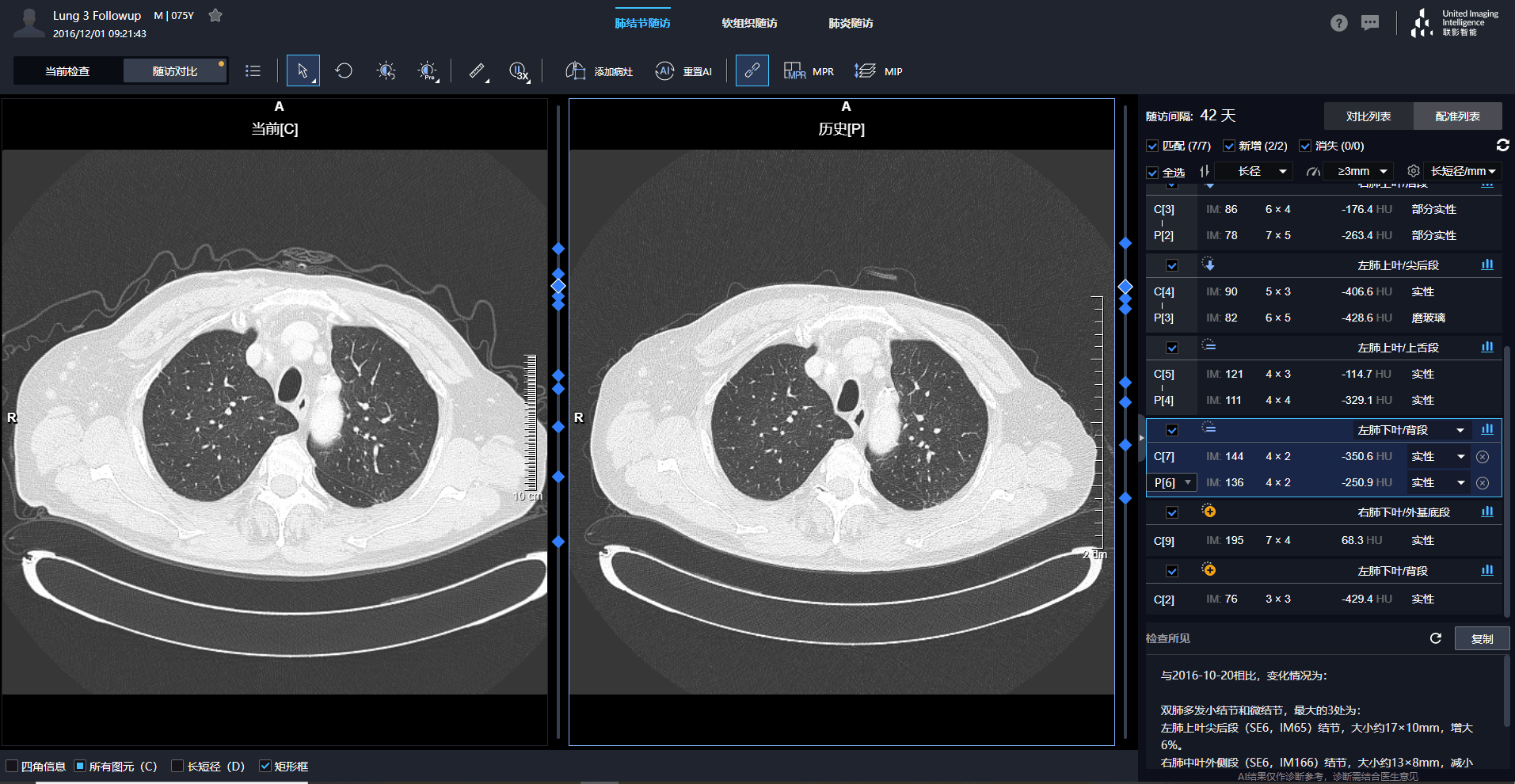Switch to 软组织随访 tab

pyautogui.click(x=749, y=23)
